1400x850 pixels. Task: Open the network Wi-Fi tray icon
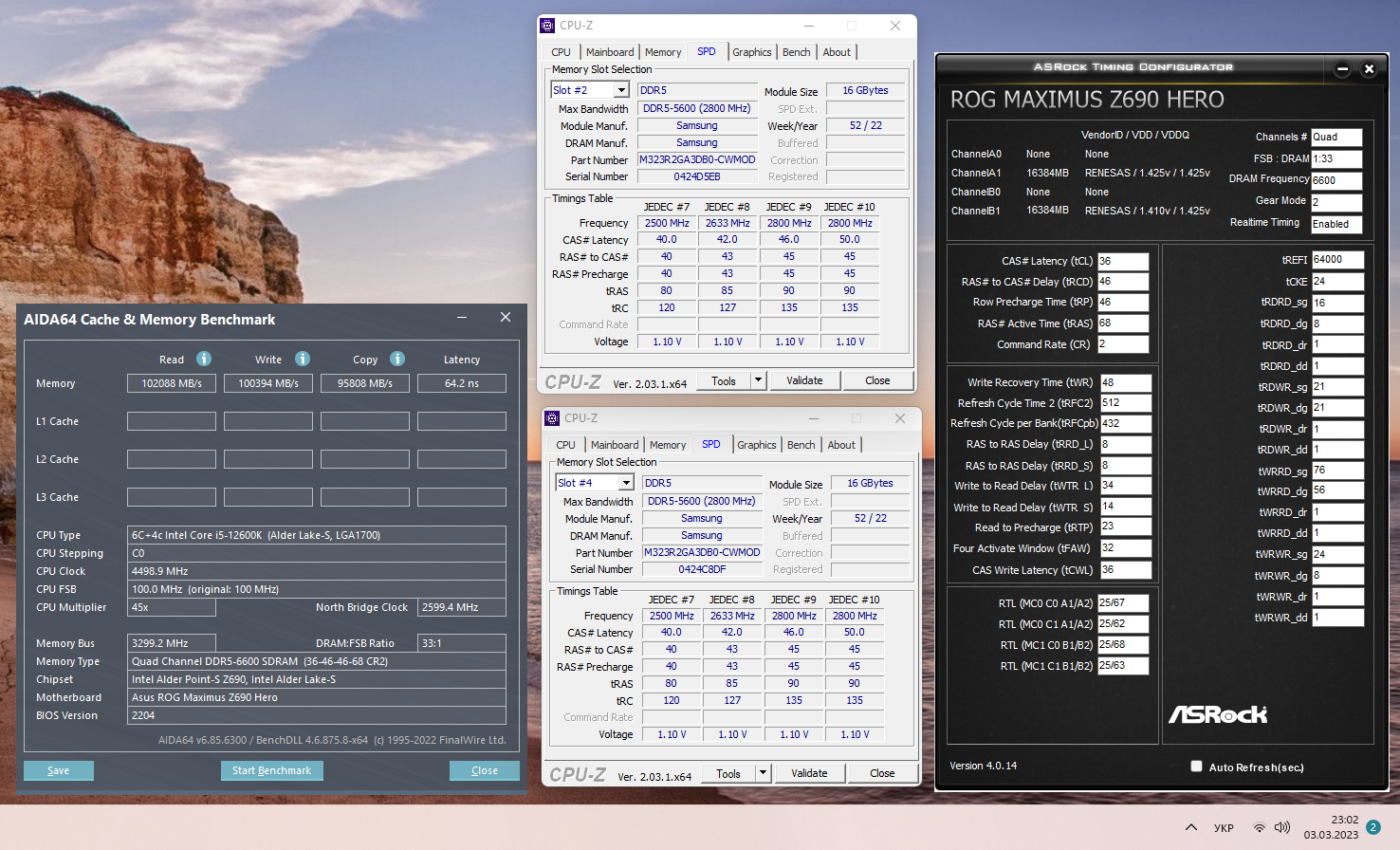pos(1260,827)
